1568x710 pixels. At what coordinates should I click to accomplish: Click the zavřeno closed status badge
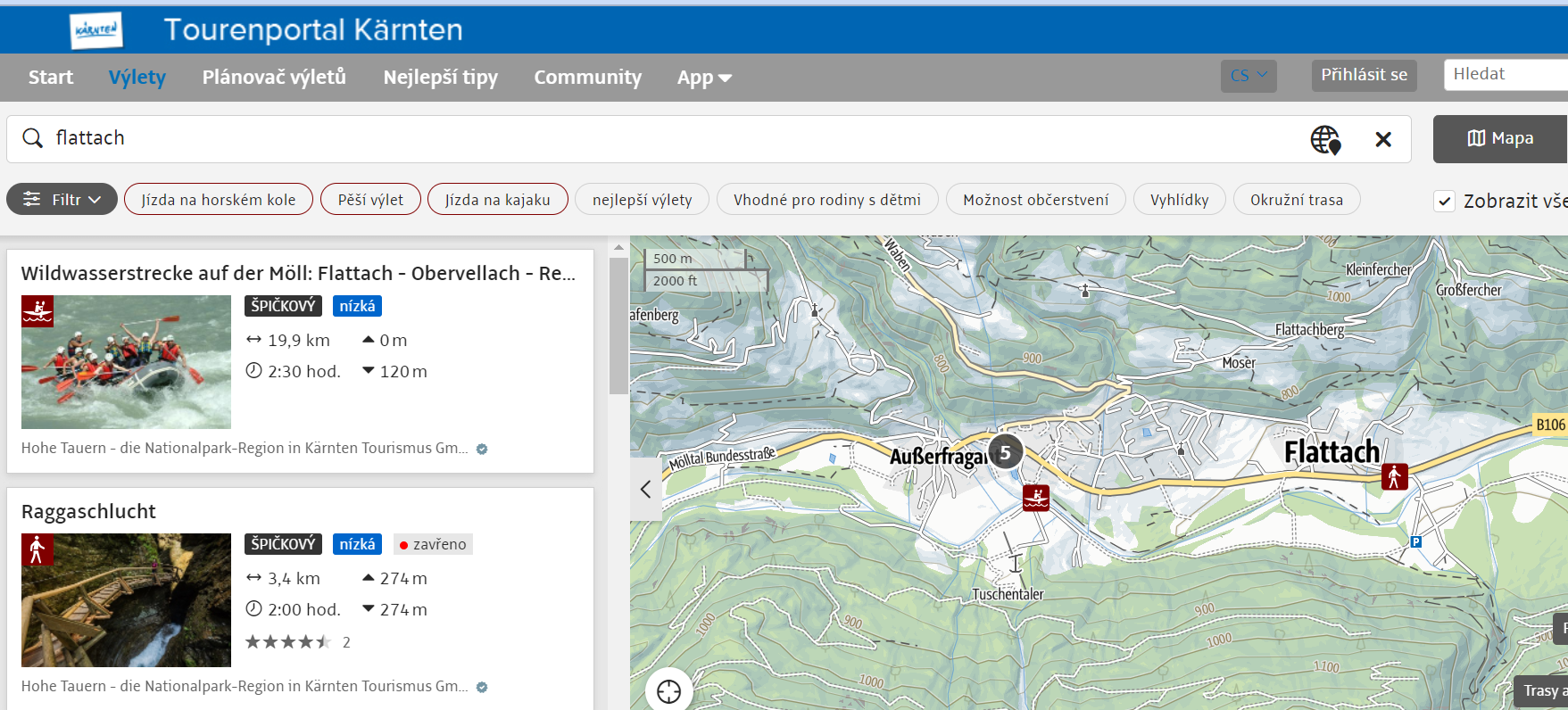click(433, 544)
